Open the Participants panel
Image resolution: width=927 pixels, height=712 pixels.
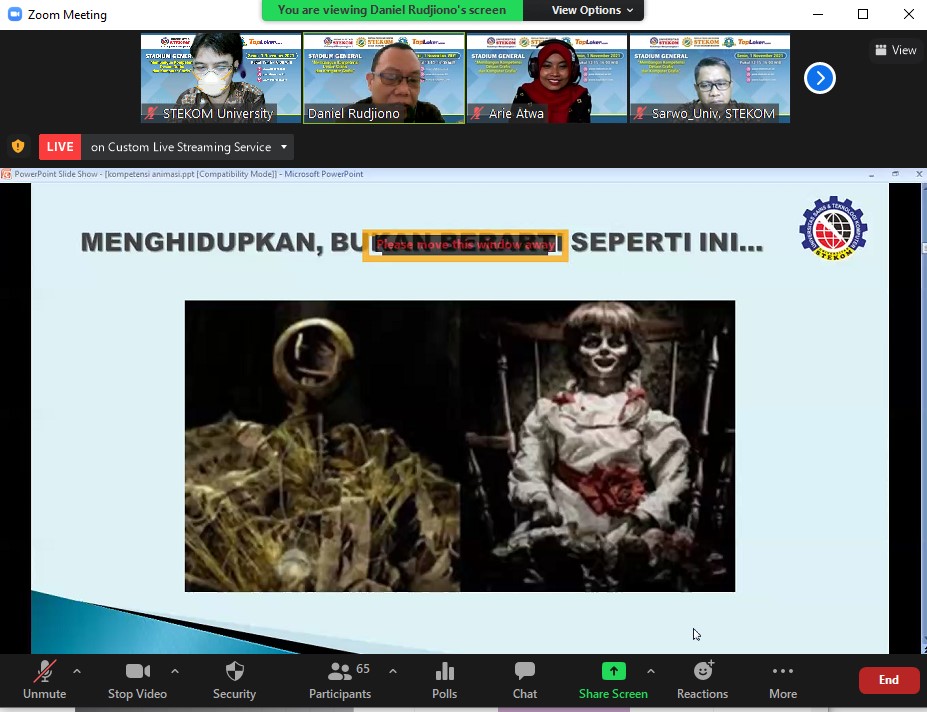pos(340,679)
